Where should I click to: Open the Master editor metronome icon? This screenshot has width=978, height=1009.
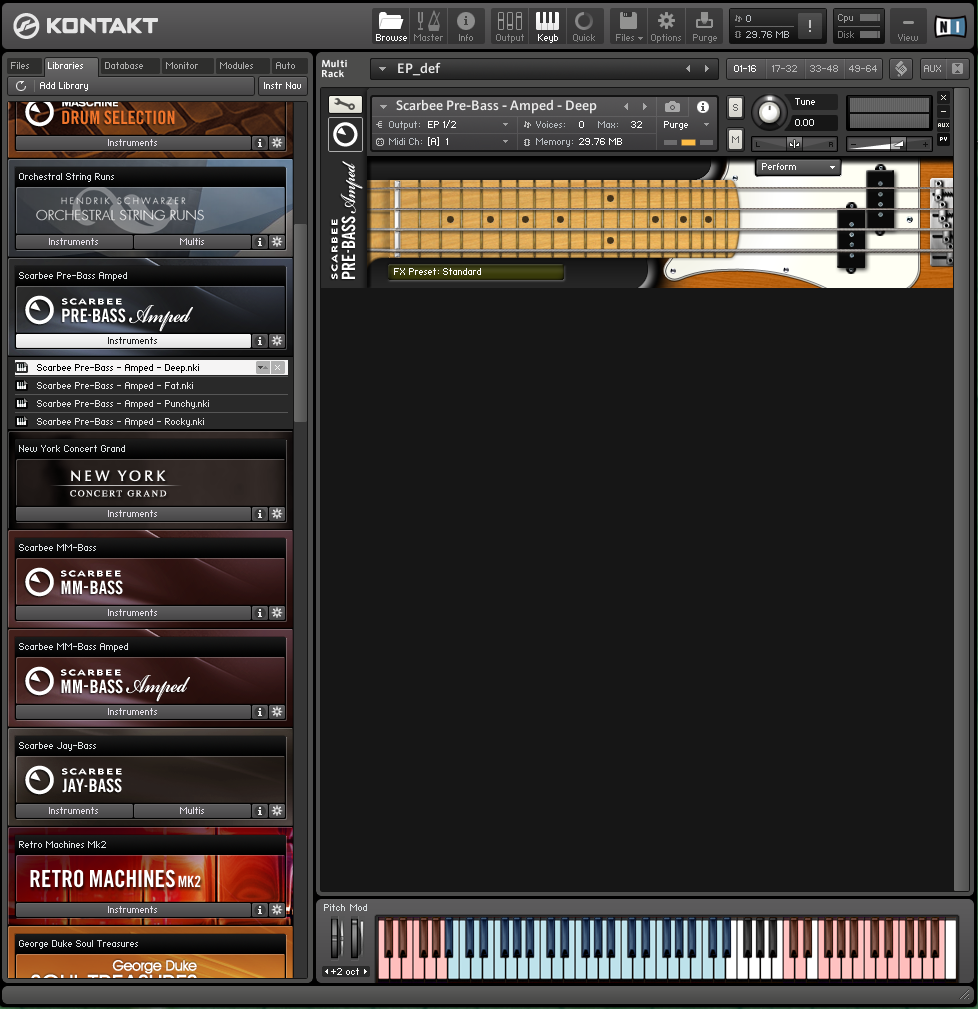coord(428,27)
